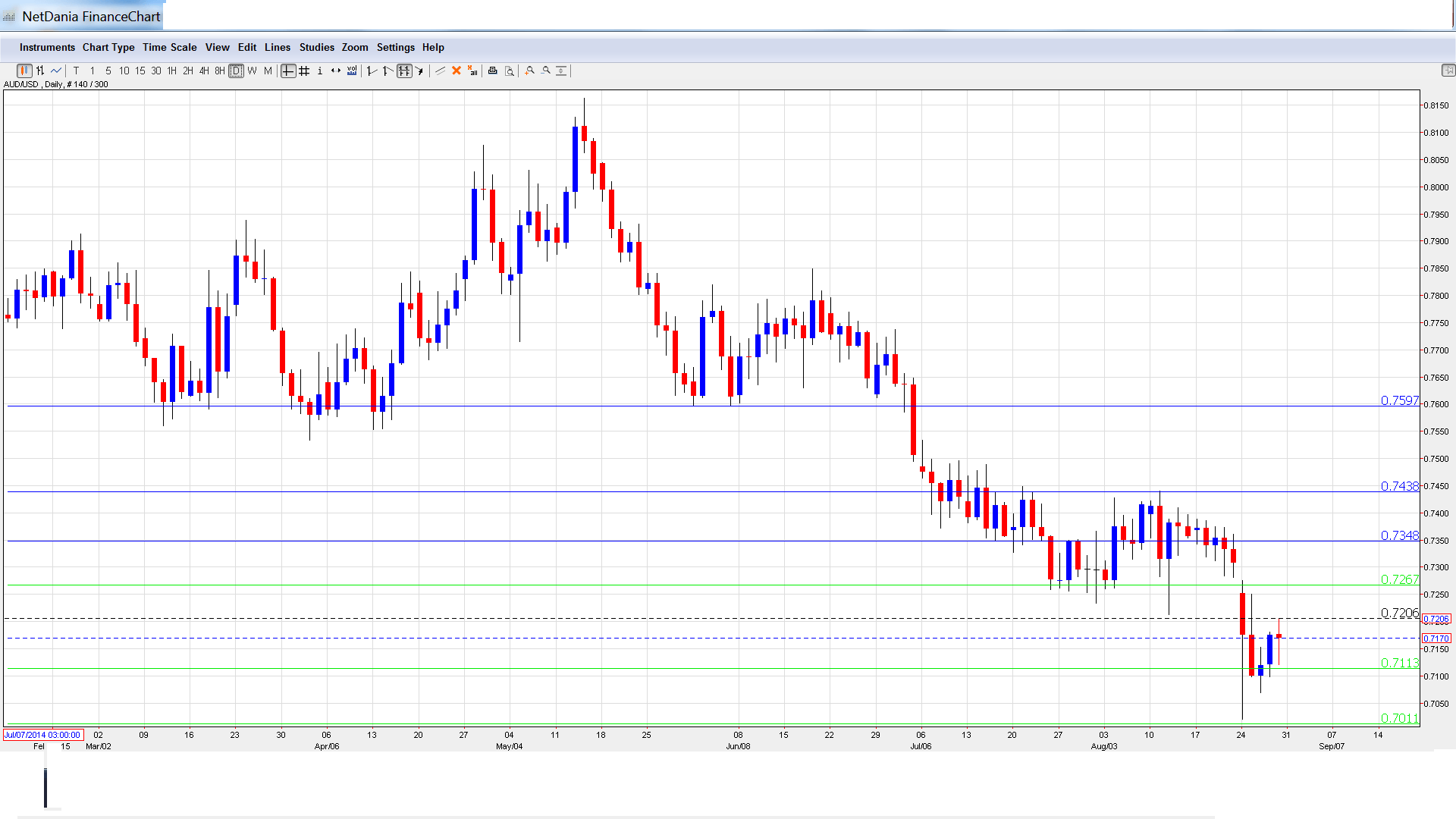Toggle the grid display button
The height and width of the screenshot is (819, 1456).
point(304,71)
